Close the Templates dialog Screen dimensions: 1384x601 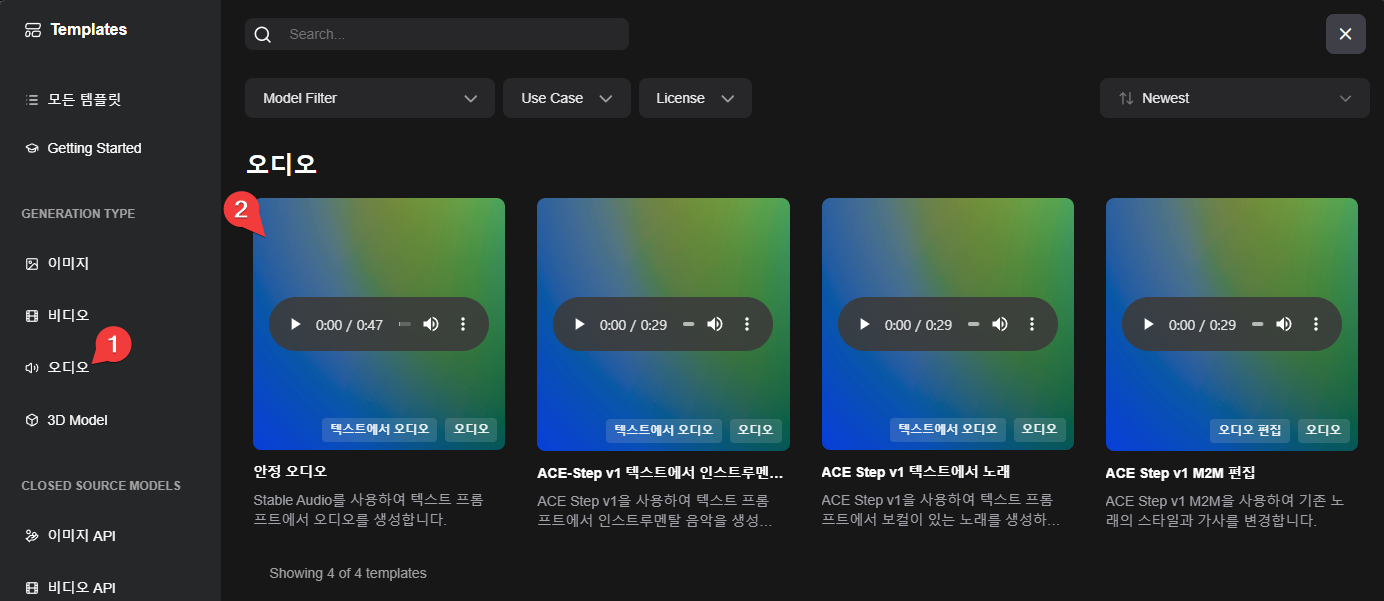point(1345,34)
